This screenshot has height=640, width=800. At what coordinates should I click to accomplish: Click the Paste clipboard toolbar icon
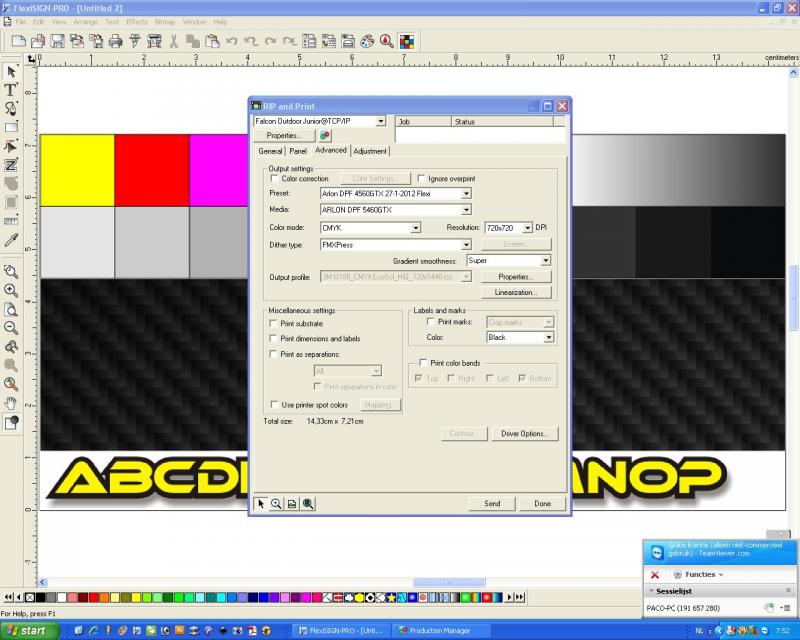click(x=212, y=41)
